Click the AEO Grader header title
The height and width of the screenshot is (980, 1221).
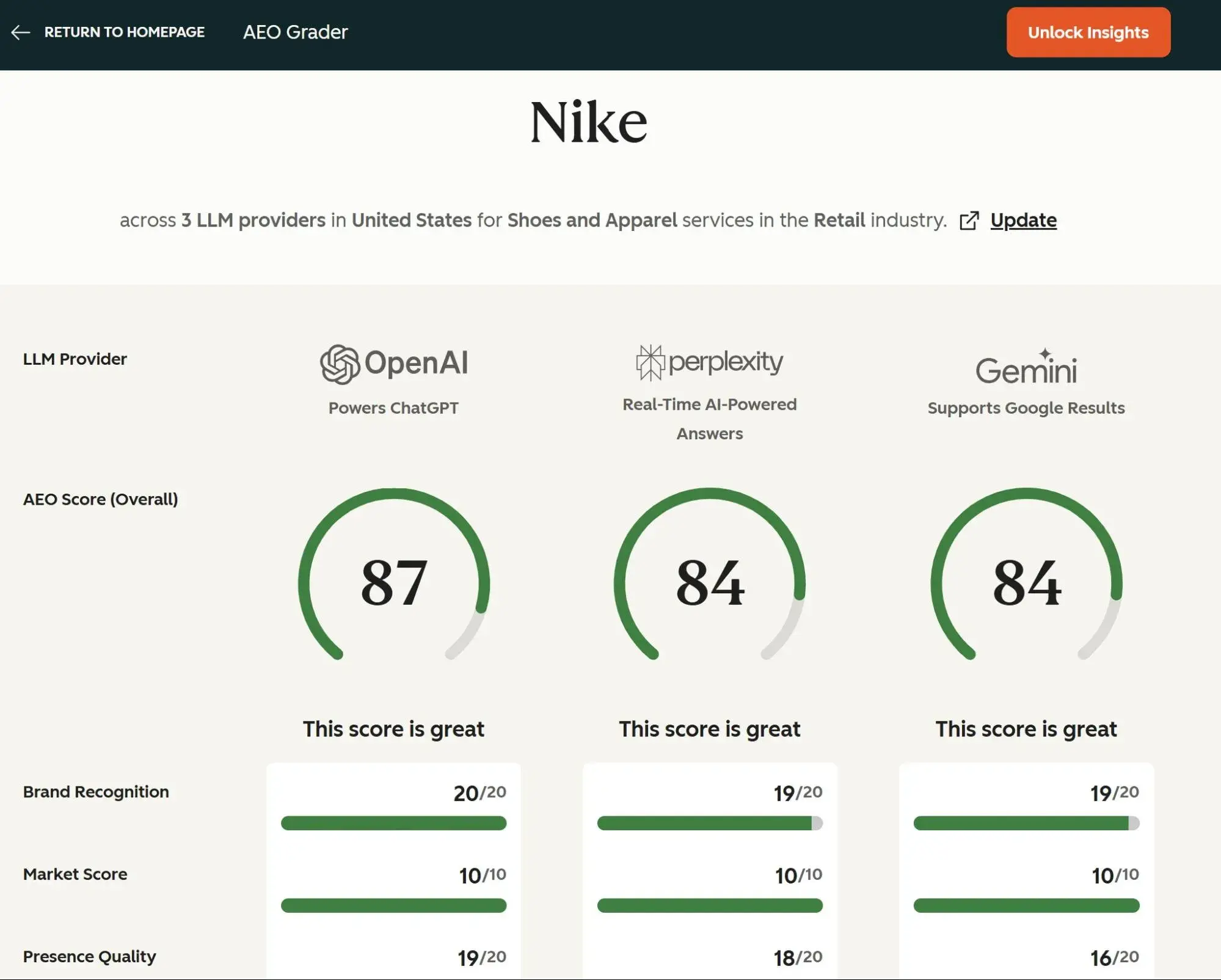point(295,32)
